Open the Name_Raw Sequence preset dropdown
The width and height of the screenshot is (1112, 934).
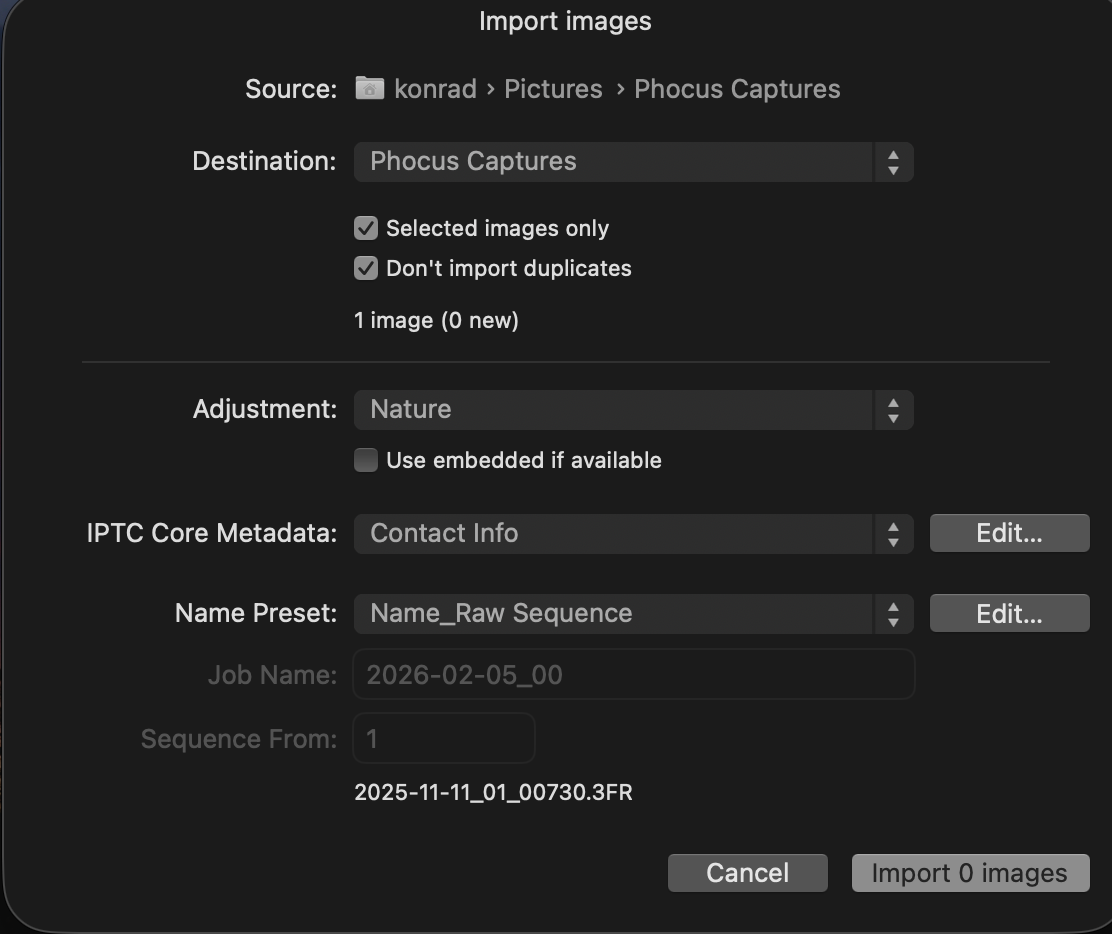coord(633,614)
